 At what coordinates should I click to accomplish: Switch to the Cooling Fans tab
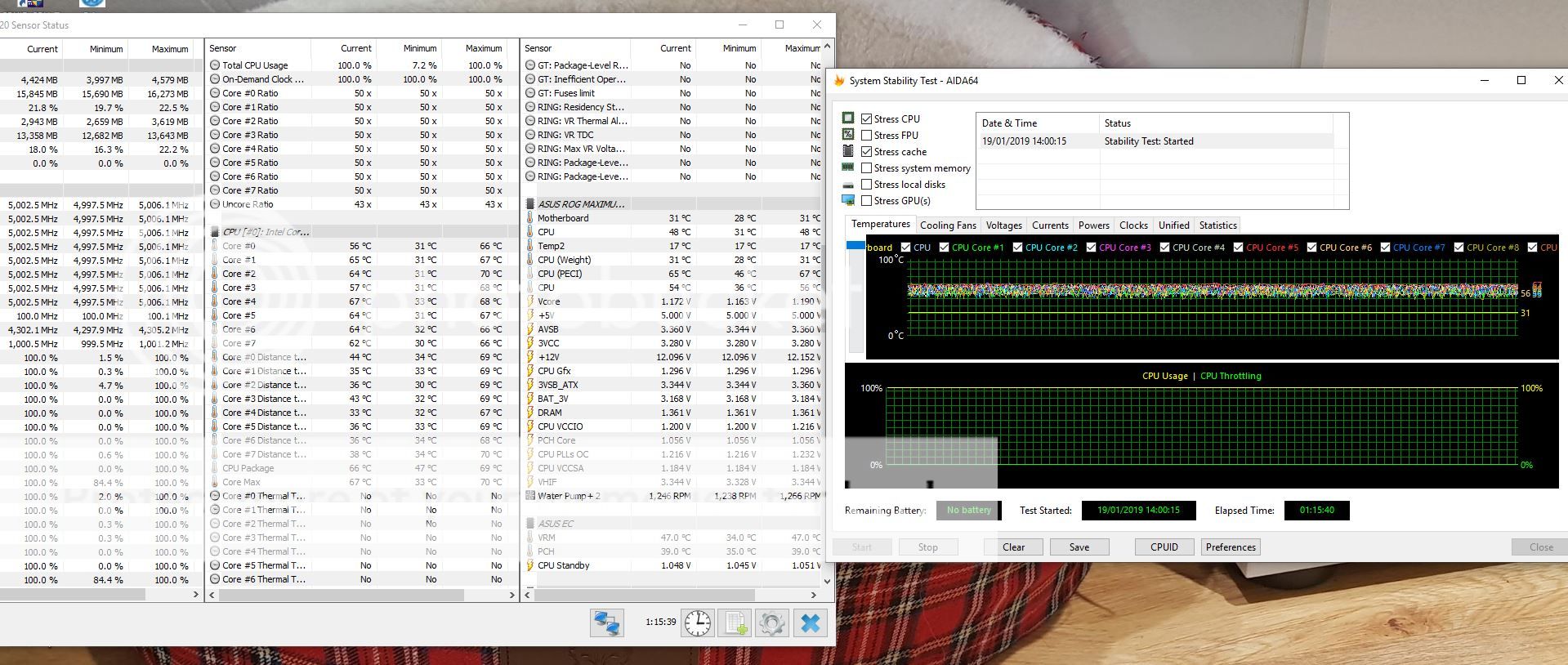tap(948, 225)
